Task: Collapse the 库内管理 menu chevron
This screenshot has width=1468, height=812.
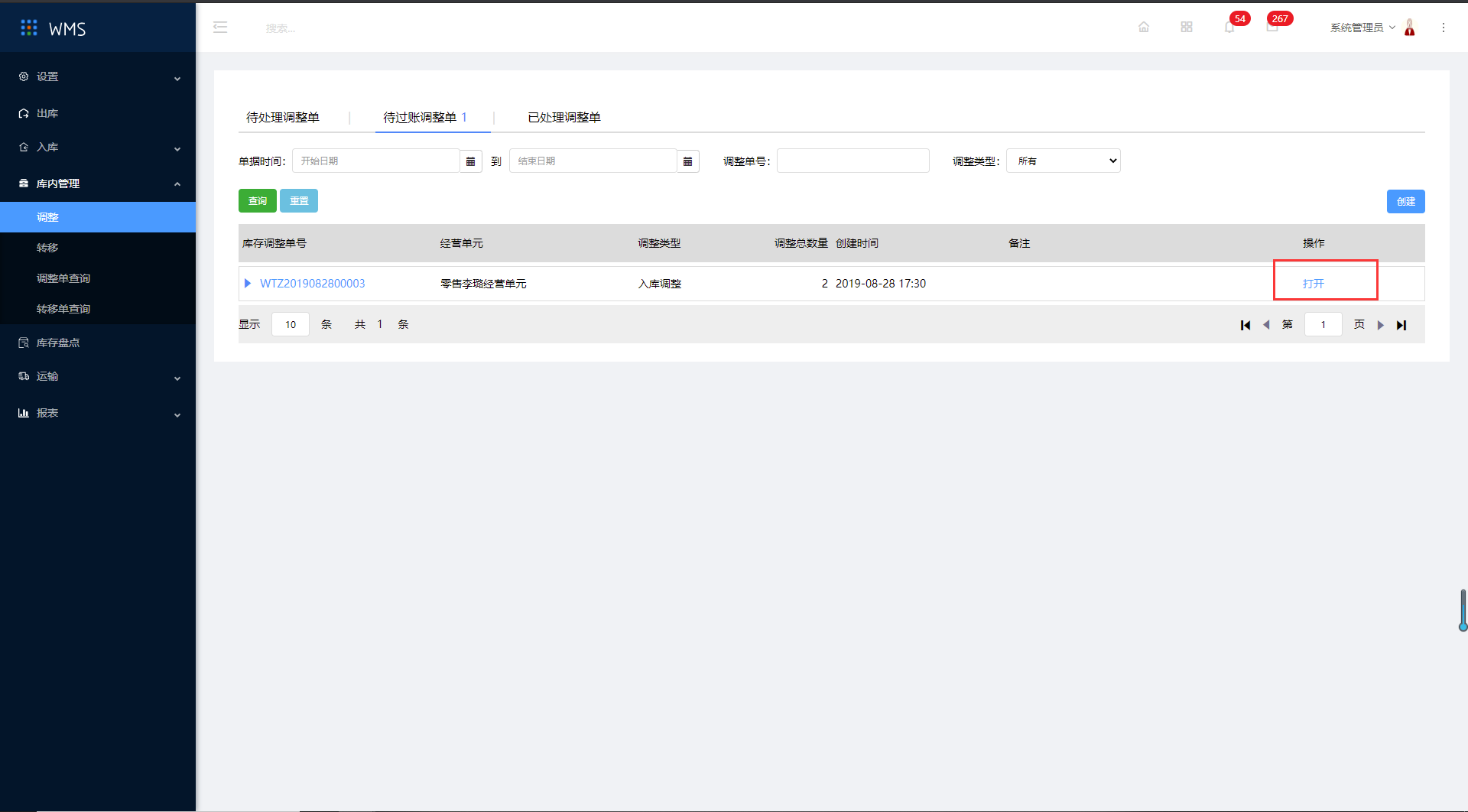Action: (177, 184)
